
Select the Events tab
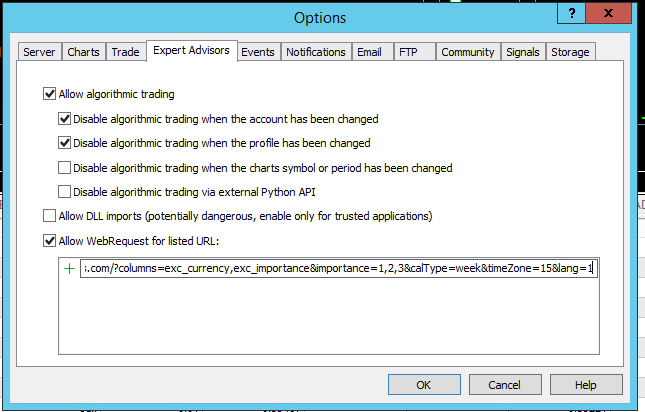(258, 52)
